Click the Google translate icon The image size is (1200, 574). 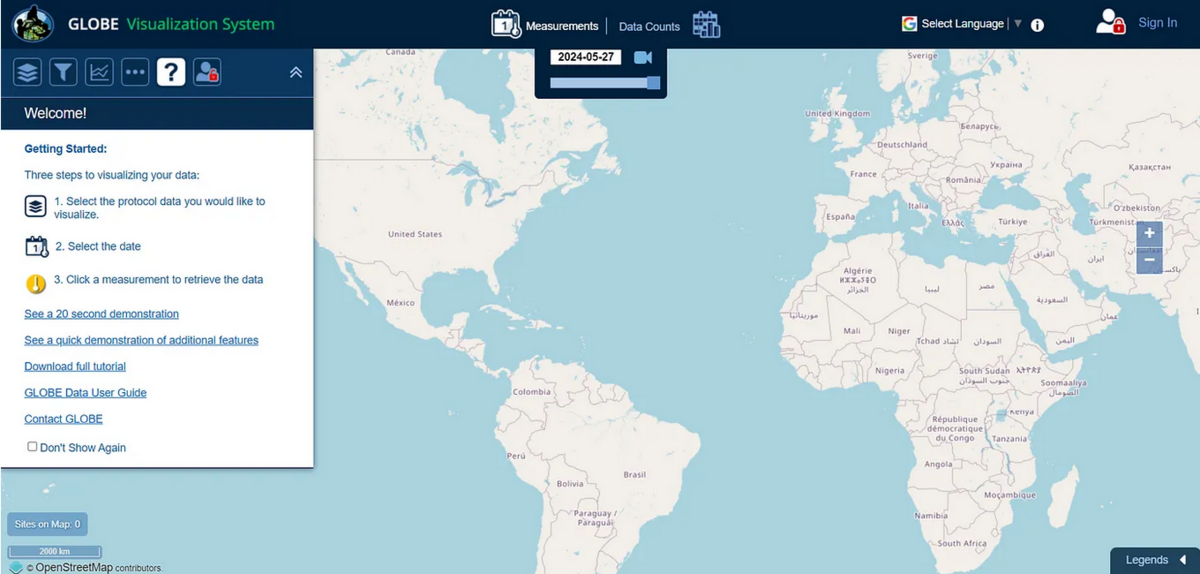(x=909, y=23)
